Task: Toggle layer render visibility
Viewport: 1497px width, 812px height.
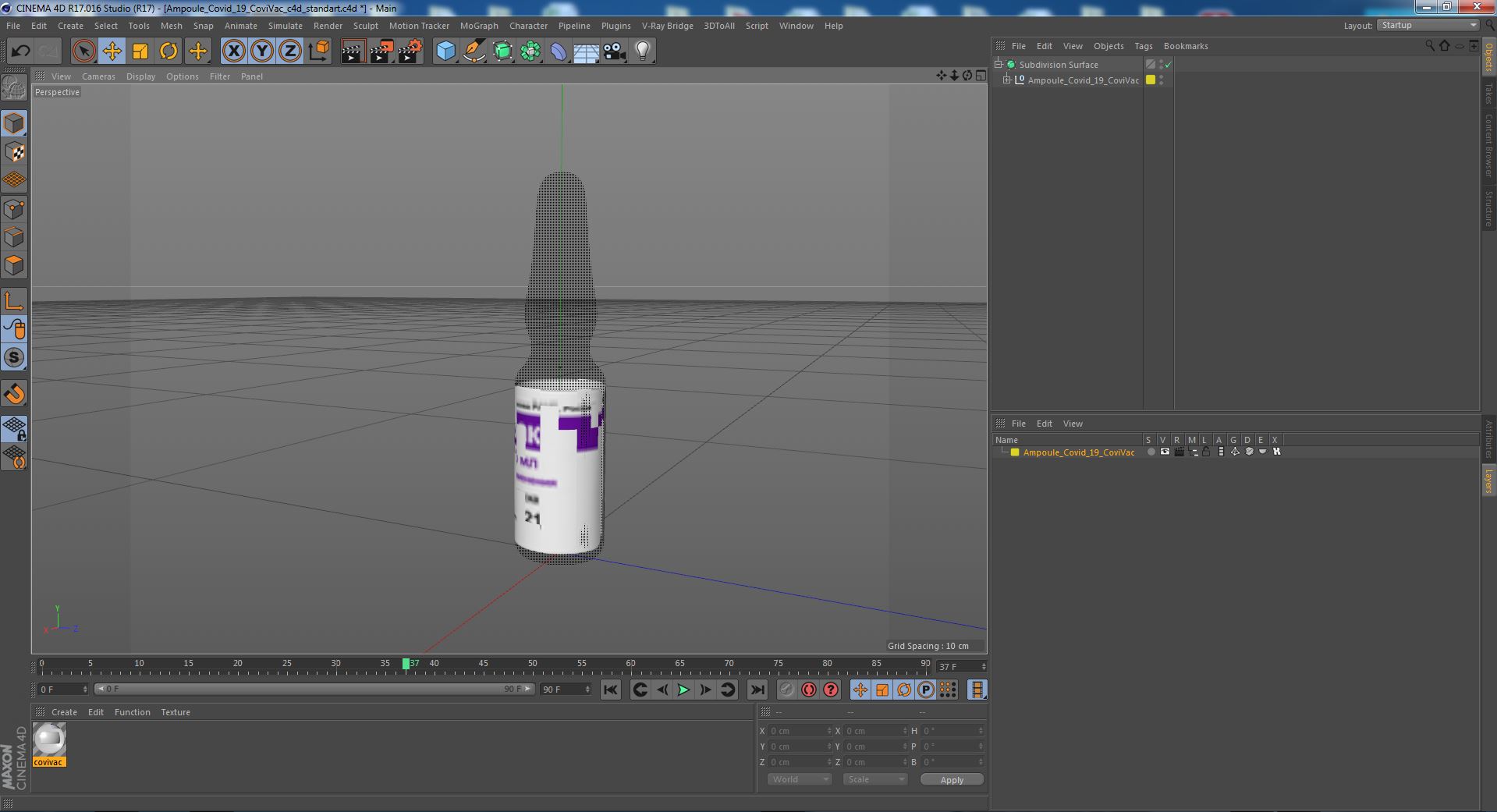Action: [x=1179, y=452]
